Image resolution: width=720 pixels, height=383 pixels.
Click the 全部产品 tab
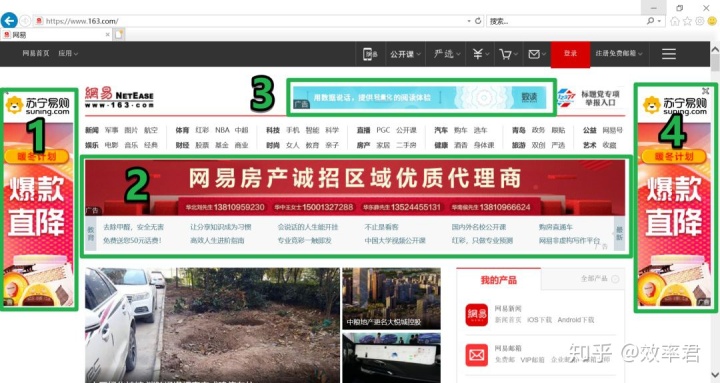coord(600,279)
